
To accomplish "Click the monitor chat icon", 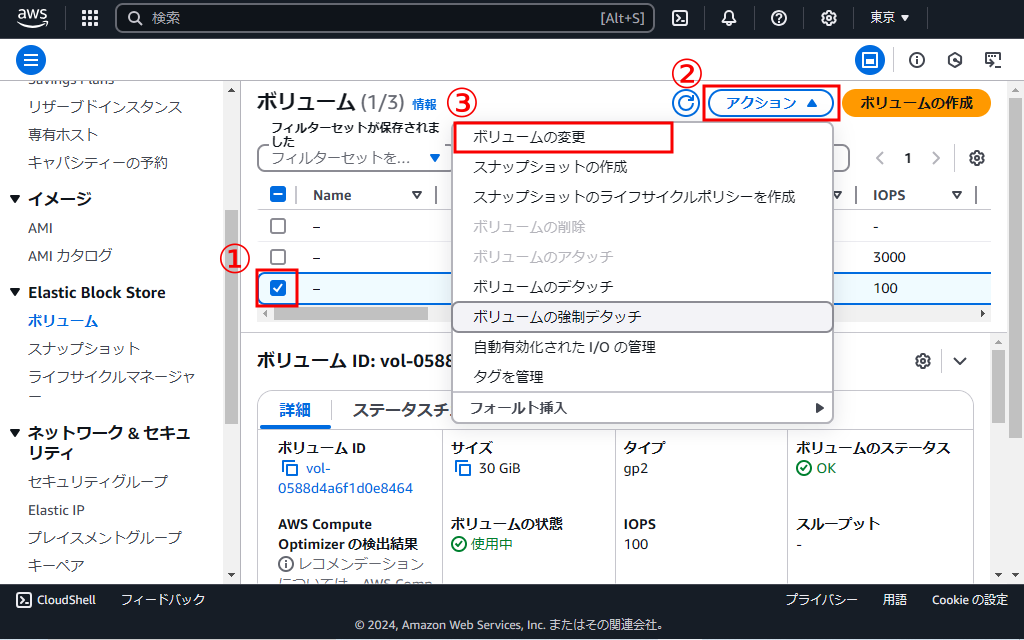I will (x=993, y=60).
